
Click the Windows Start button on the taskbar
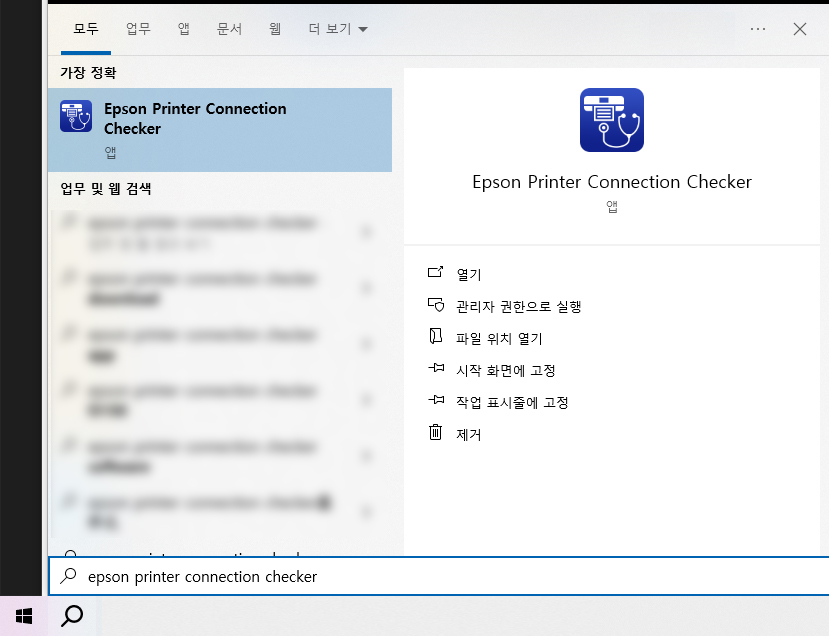pos(24,616)
